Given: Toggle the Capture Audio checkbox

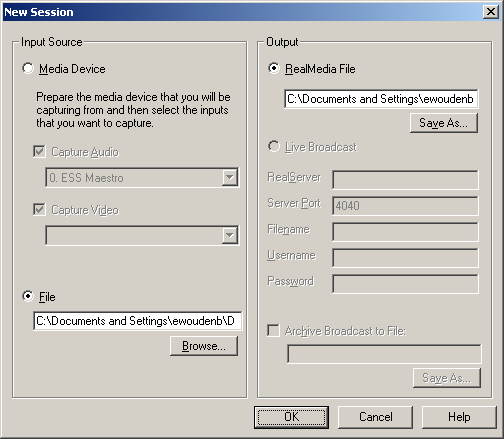Looking at the screenshot, I should point(39,152).
